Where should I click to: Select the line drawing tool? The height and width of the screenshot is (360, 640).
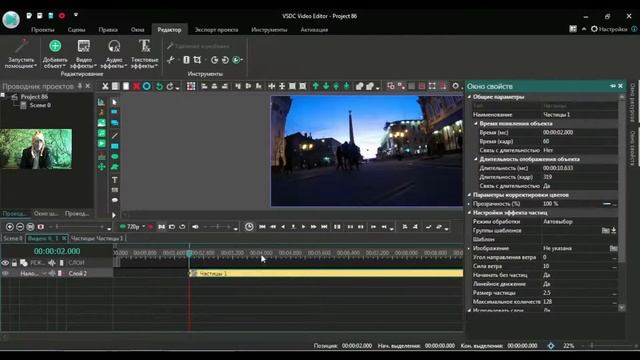pyautogui.click(x=115, y=135)
